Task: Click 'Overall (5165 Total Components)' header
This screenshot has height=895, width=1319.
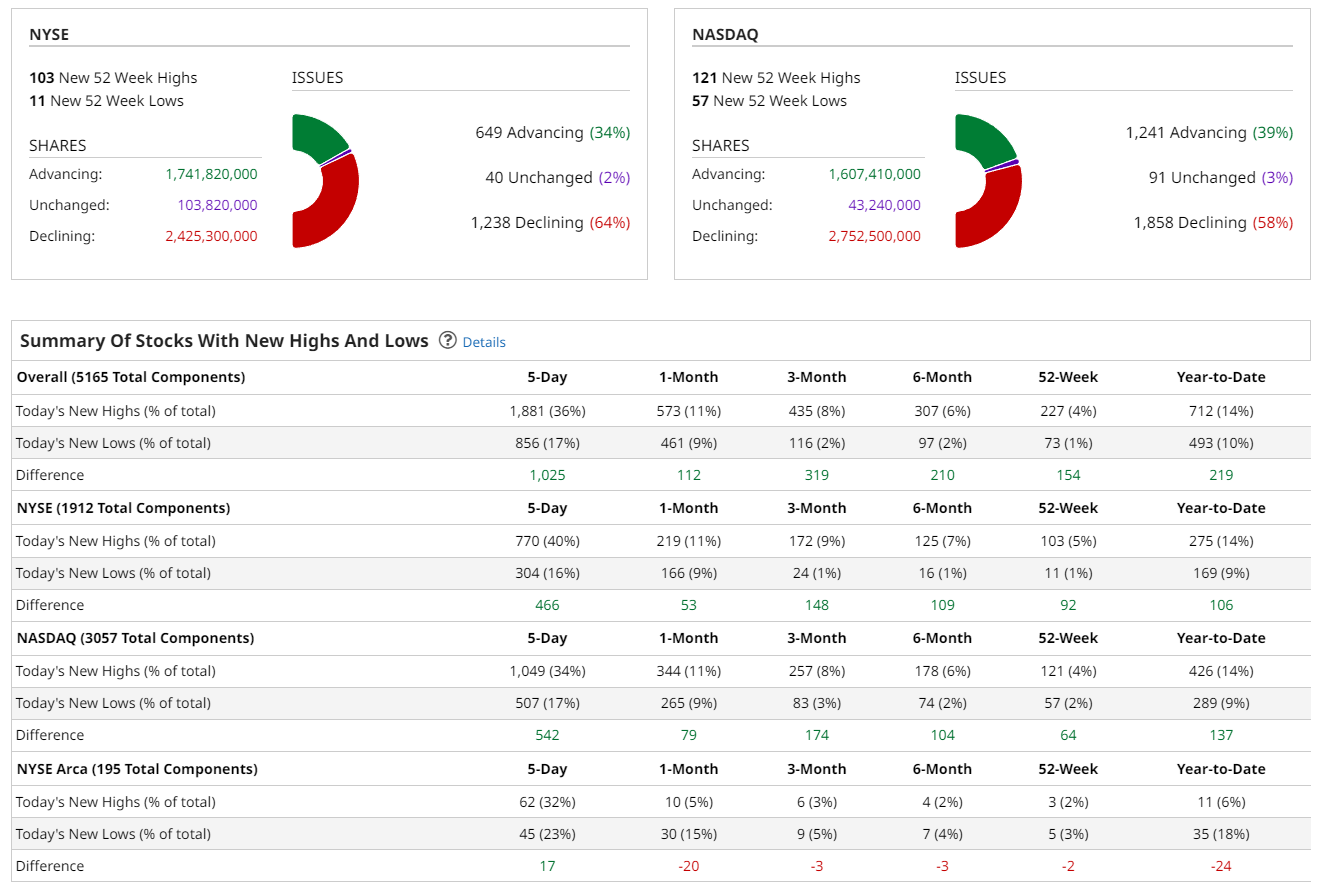Action: [131, 377]
